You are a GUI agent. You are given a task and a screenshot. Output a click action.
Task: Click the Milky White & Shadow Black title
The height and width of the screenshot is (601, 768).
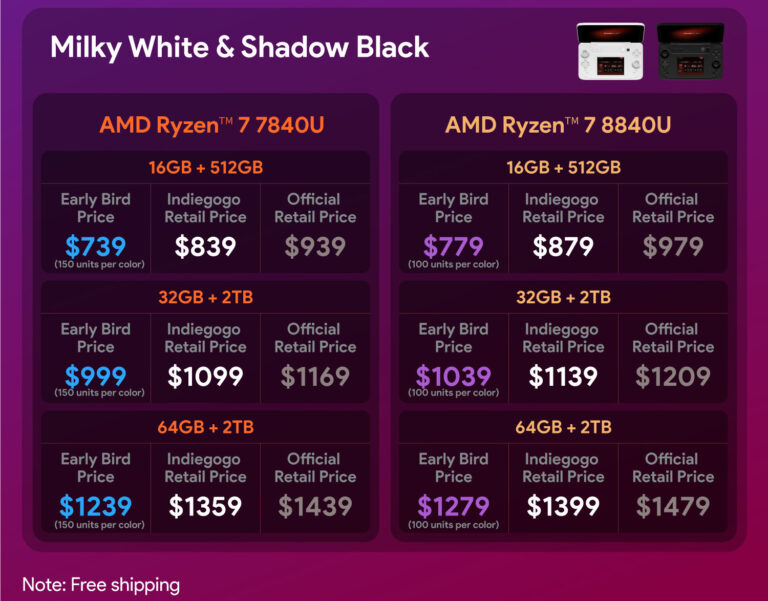(x=240, y=47)
